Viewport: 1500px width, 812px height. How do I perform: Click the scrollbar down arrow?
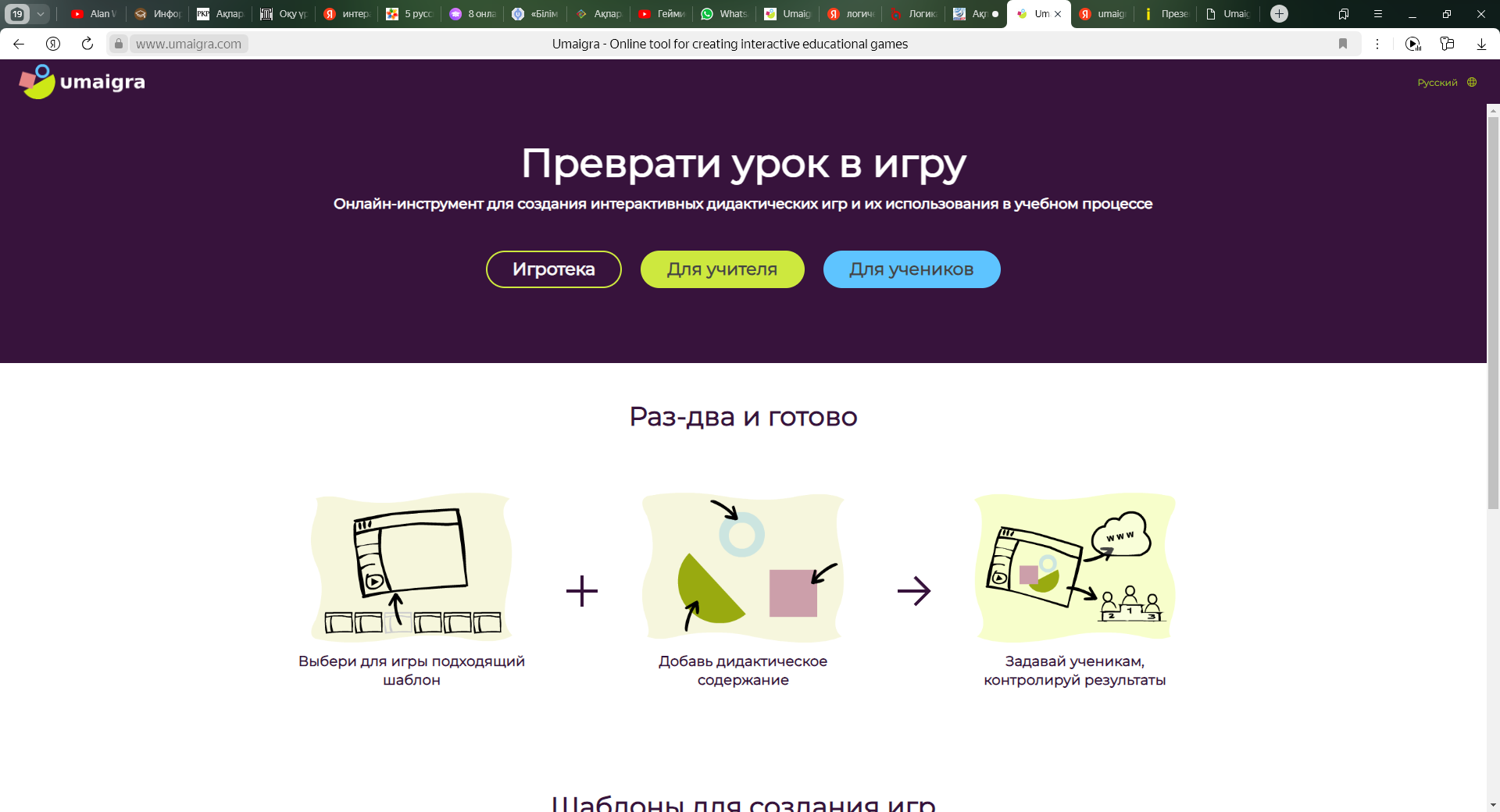1493,804
